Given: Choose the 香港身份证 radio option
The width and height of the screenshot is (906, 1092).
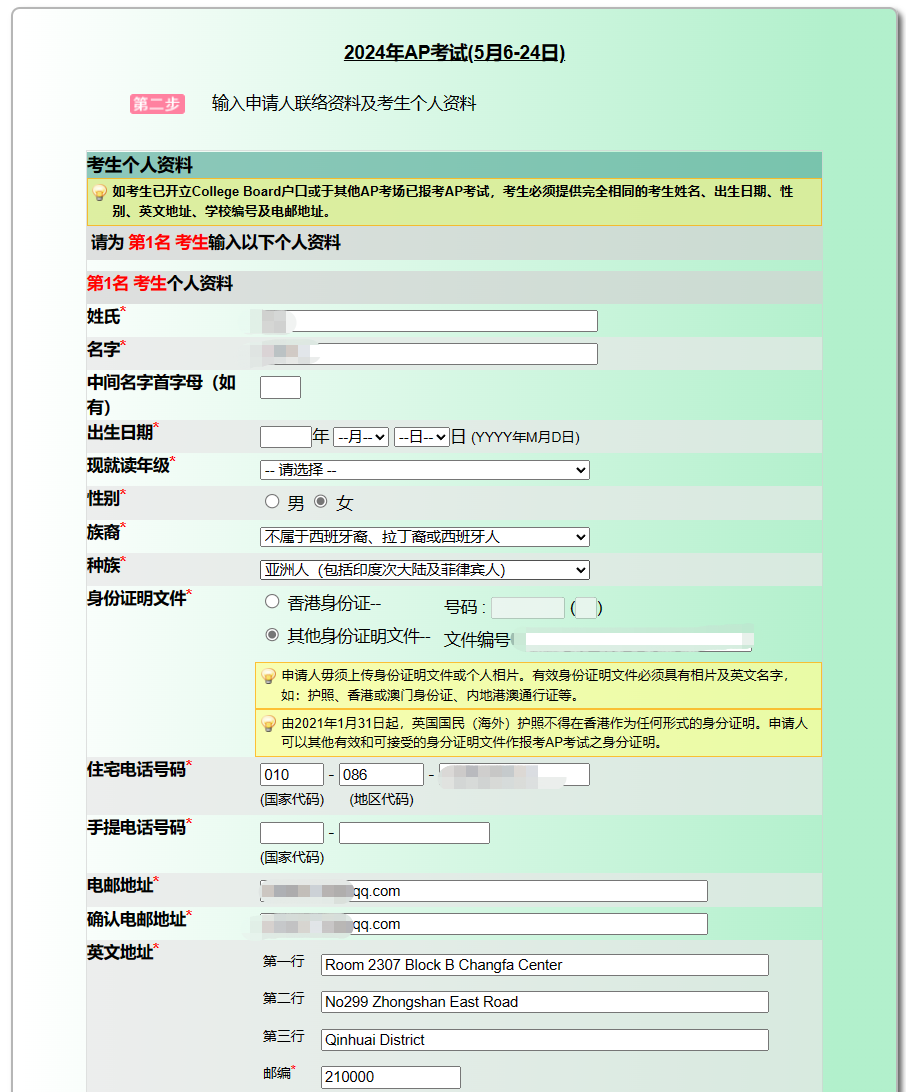Looking at the screenshot, I should [272, 602].
